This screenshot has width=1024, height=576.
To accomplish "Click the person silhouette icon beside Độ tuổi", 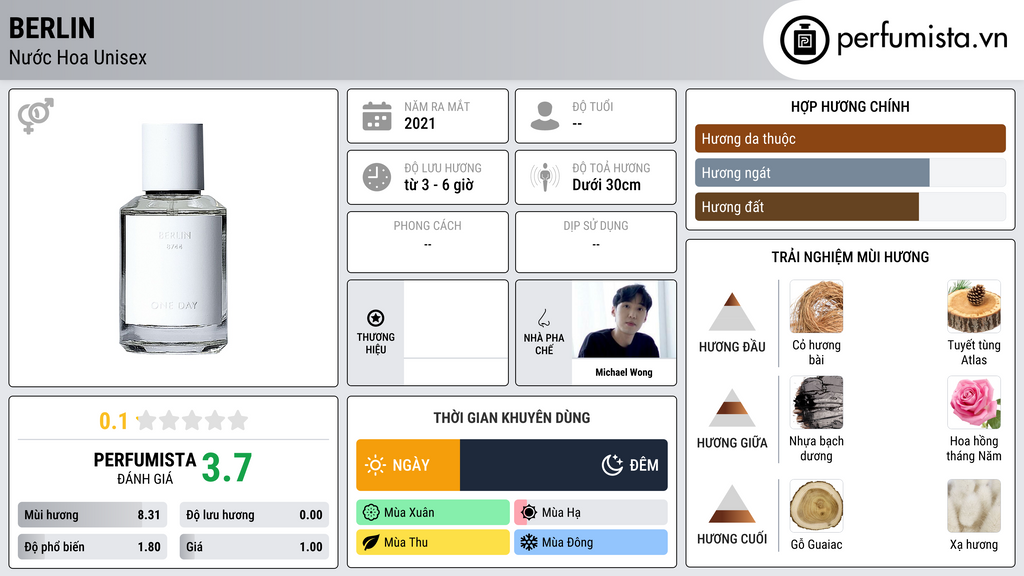I will coord(545,116).
